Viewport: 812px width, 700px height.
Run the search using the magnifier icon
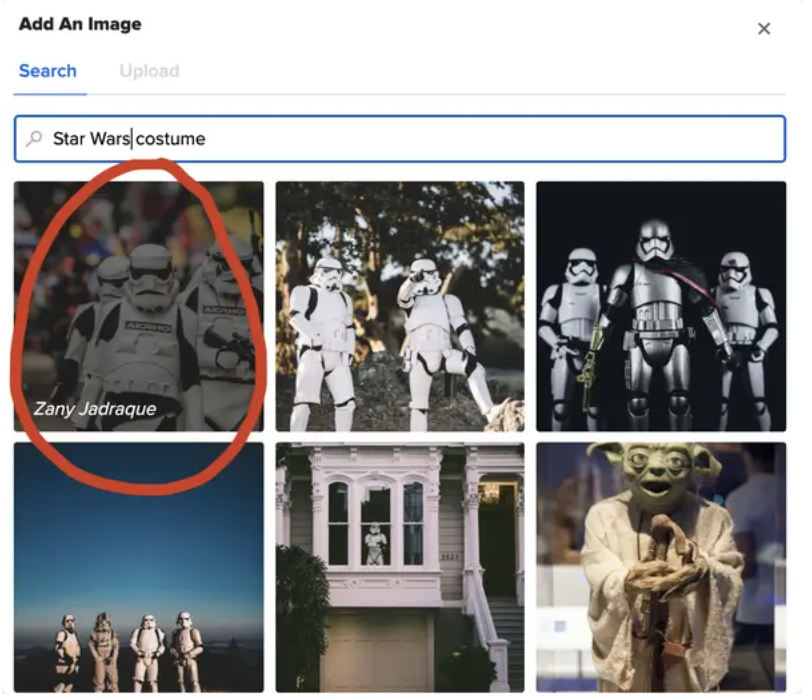[x=33, y=139]
